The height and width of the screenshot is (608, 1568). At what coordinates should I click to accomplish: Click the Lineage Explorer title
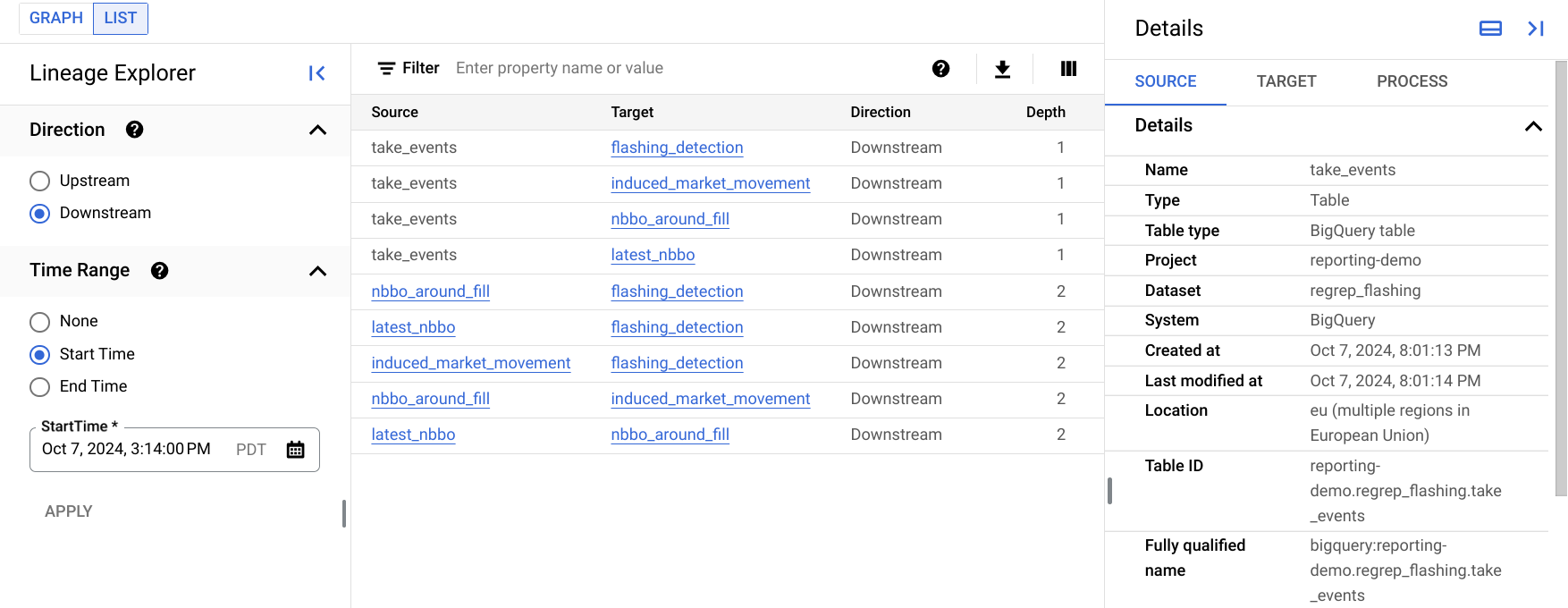(x=113, y=73)
